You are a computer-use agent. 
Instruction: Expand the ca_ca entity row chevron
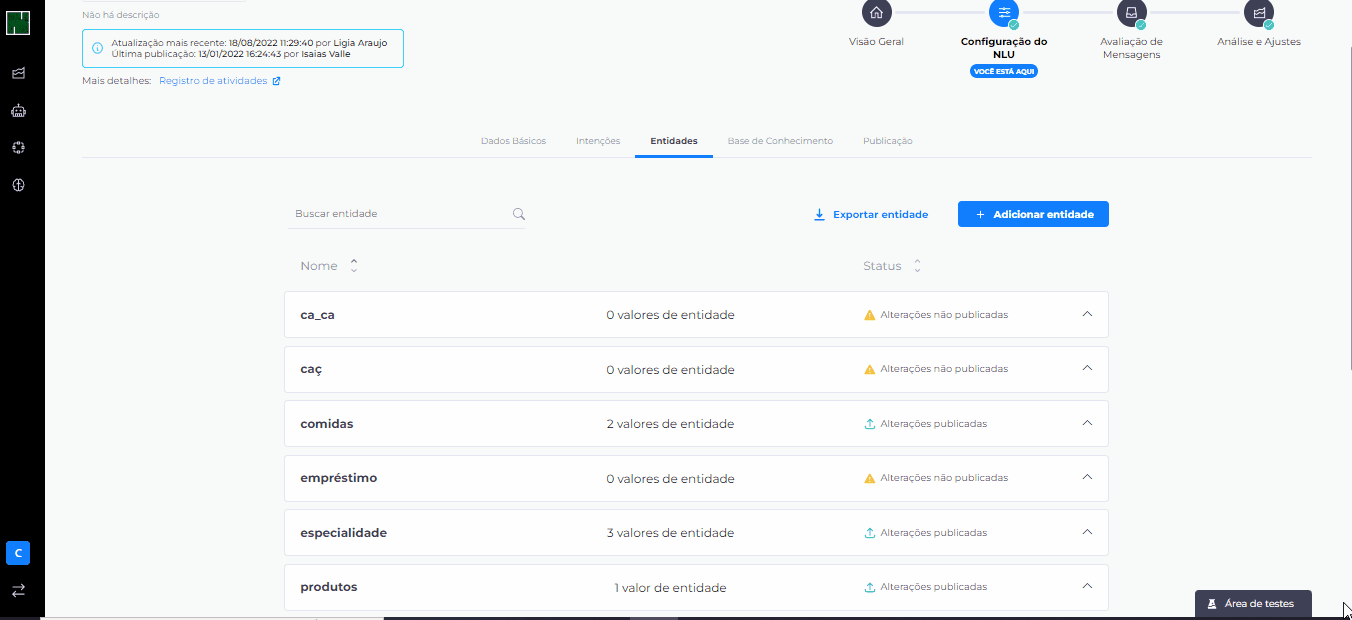pyautogui.click(x=1087, y=314)
